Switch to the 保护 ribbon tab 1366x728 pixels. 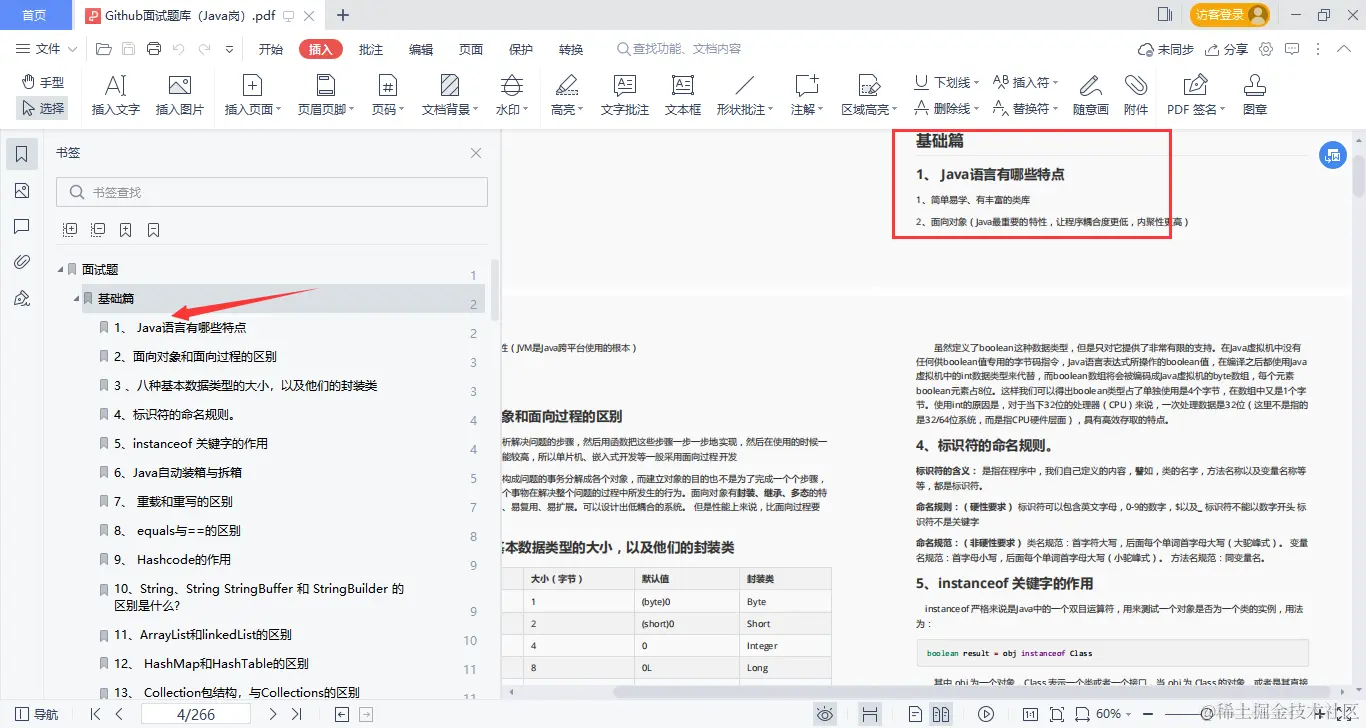(520, 47)
